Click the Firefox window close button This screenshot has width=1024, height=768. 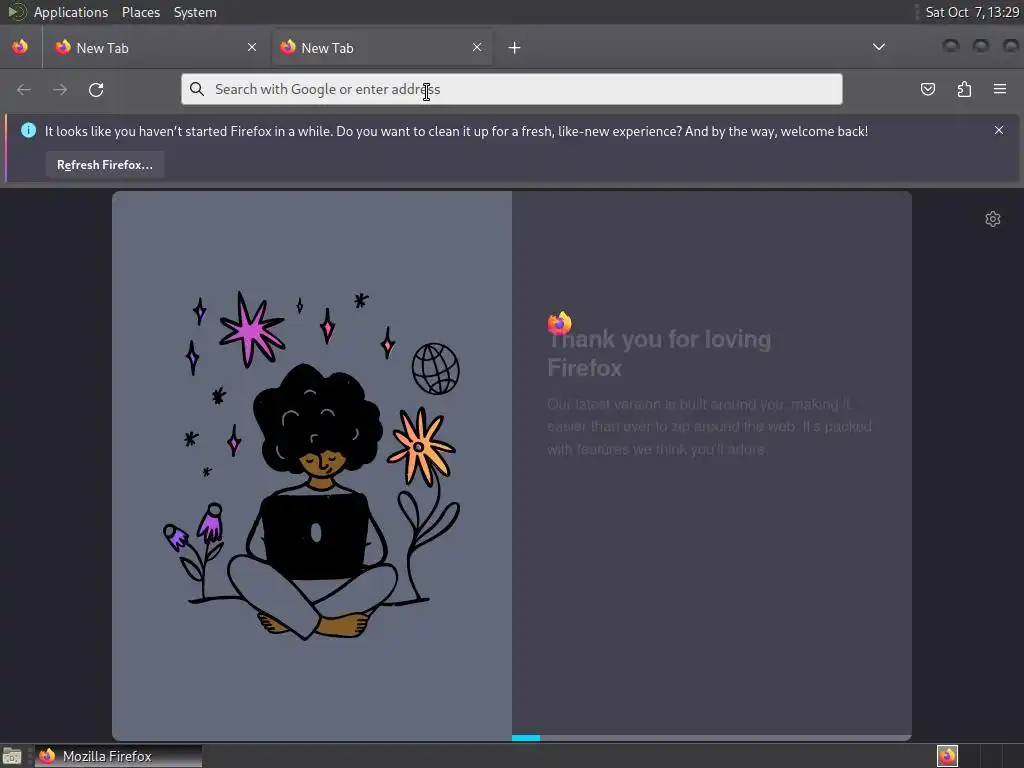click(x=1010, y=45)
